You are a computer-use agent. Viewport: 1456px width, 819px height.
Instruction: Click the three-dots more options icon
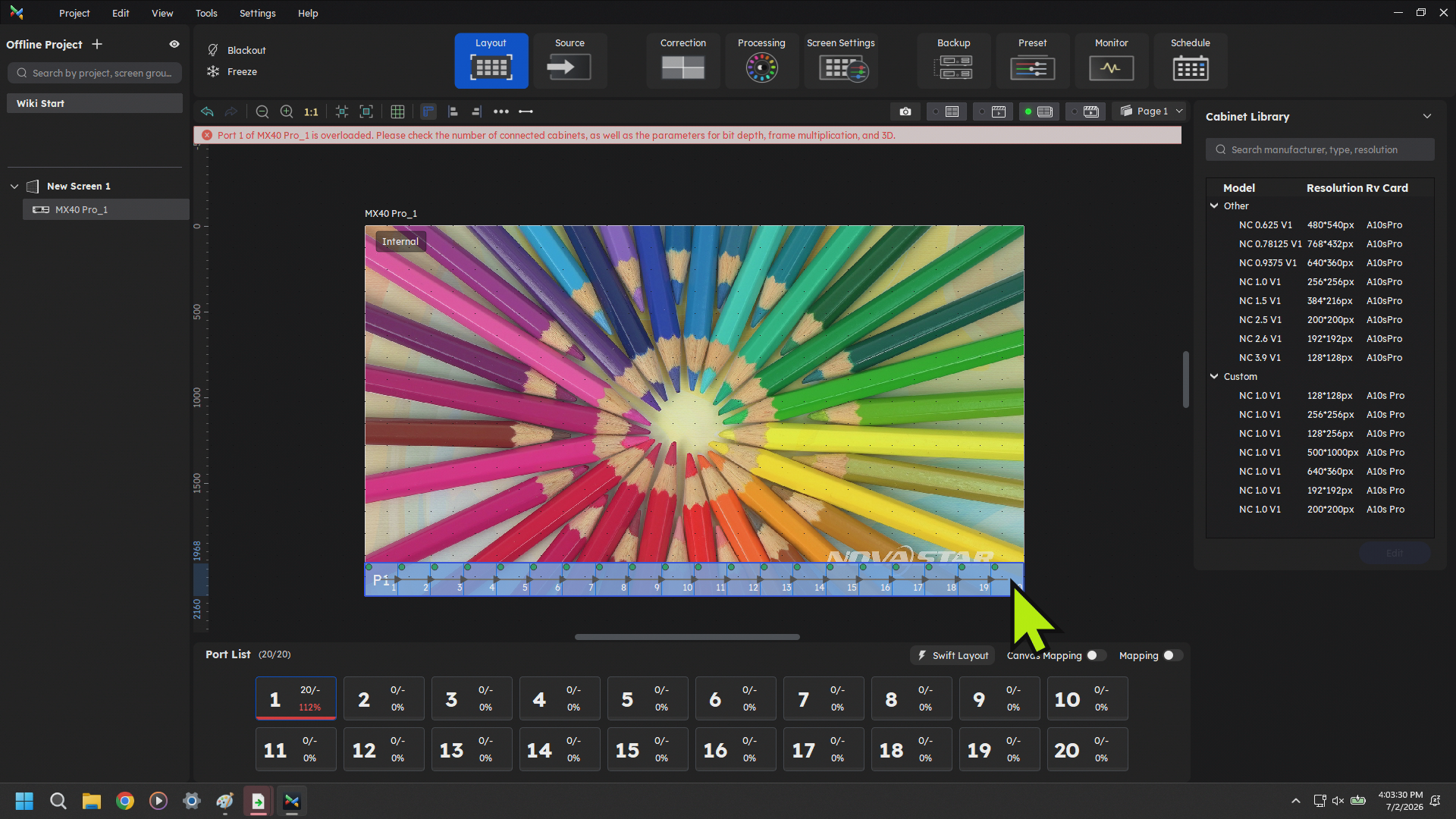[x=501, y=111]
